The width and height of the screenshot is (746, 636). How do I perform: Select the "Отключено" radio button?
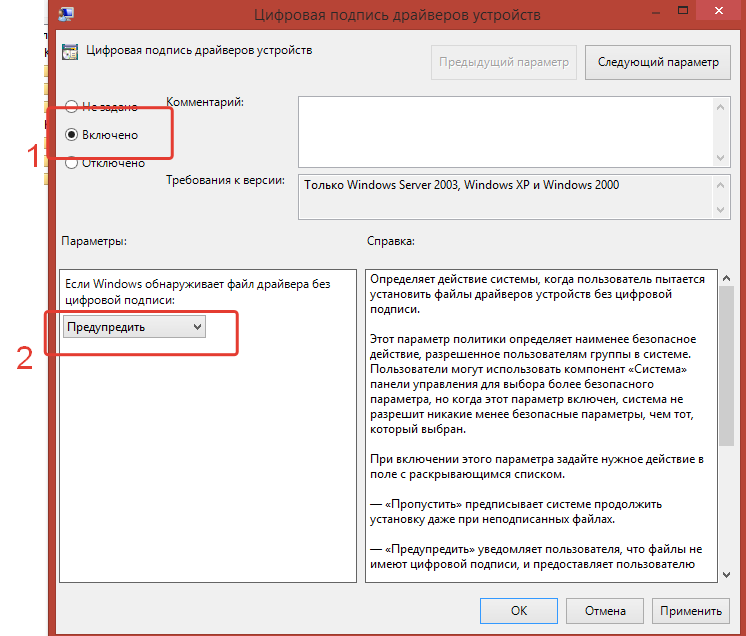(72, 163)
